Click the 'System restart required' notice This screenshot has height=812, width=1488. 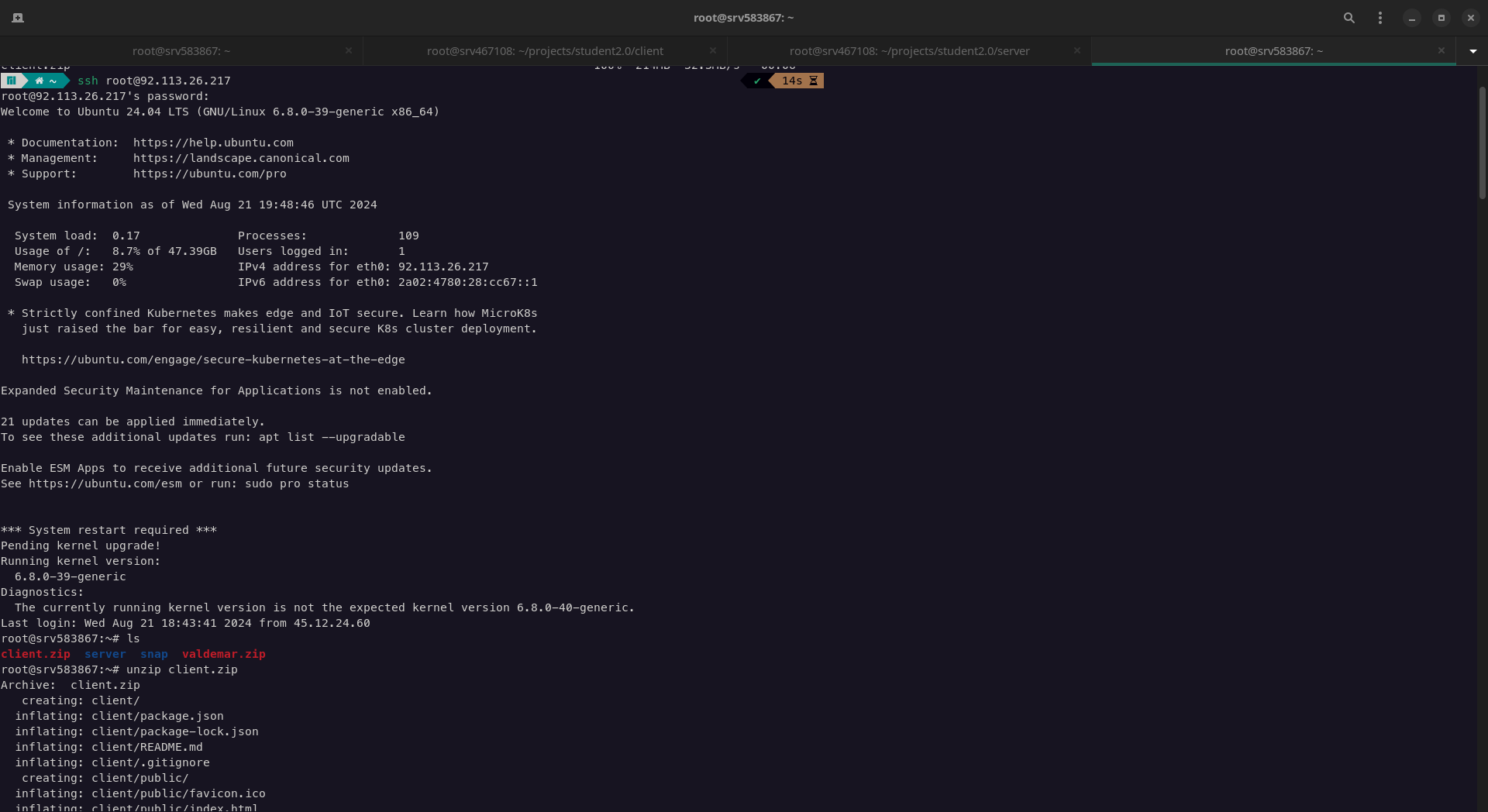point(108,530)
